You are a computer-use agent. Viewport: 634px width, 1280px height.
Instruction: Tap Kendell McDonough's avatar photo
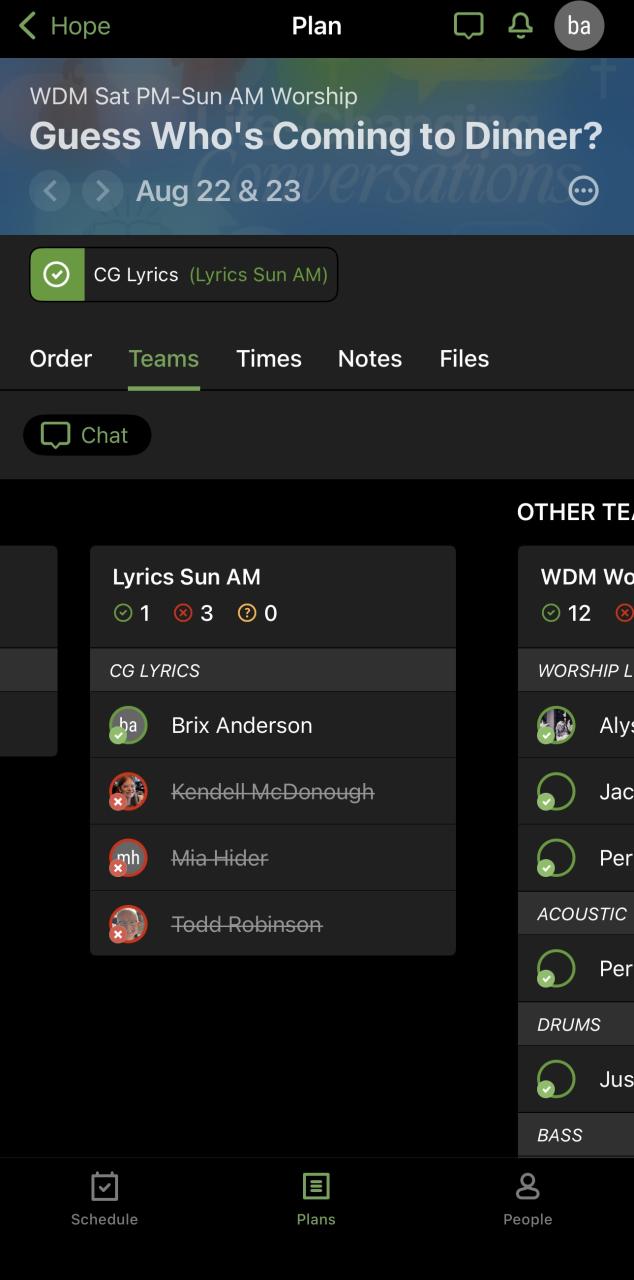point(128,791)
